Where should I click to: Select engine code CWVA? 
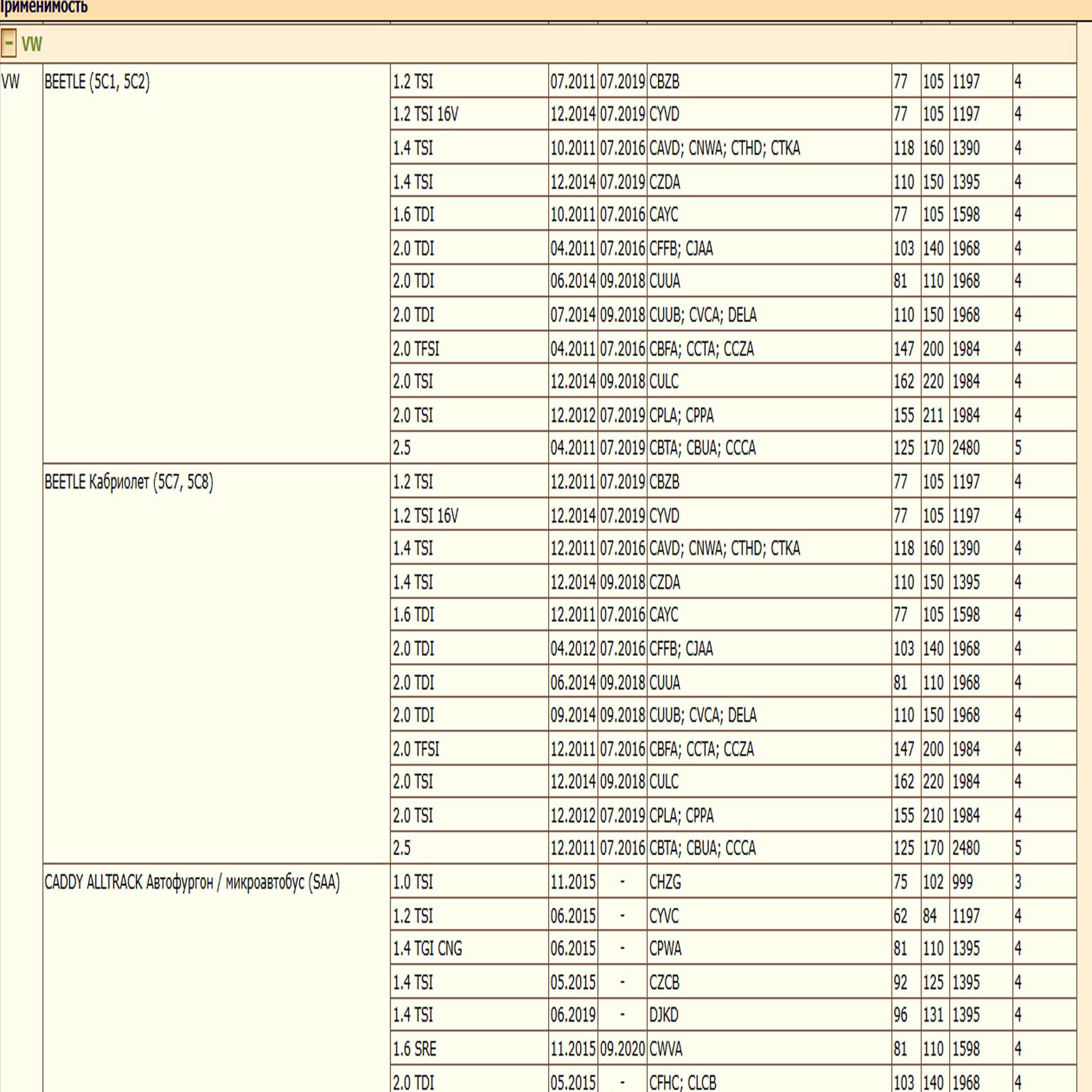665,1049
